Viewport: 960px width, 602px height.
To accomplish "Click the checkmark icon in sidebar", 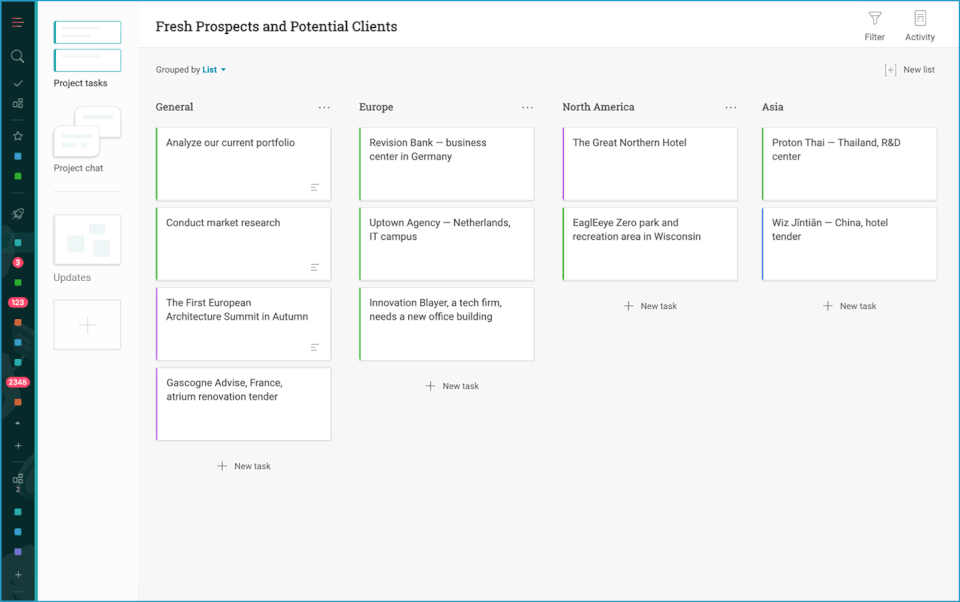I will pos(18,83).
